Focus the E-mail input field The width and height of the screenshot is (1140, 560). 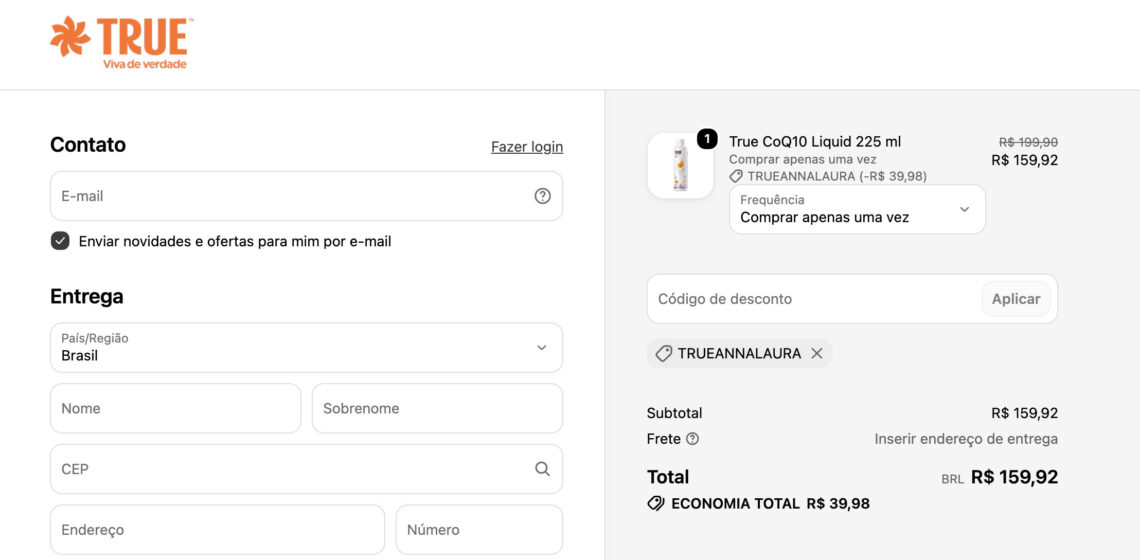(x=306, y=196)
